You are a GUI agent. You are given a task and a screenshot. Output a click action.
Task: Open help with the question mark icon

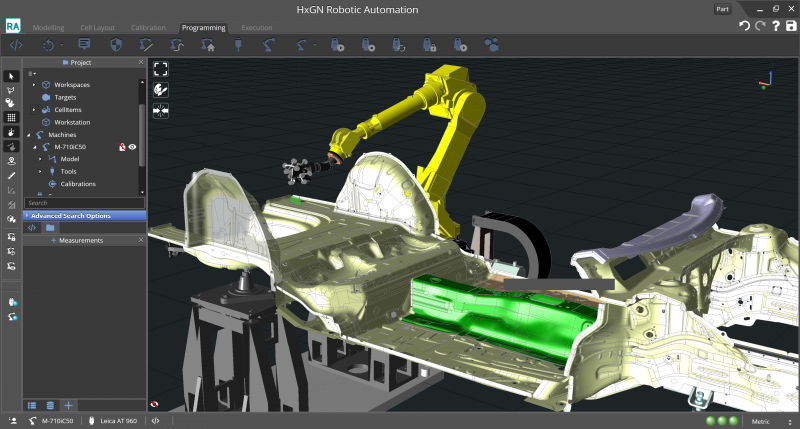point(776,25)
